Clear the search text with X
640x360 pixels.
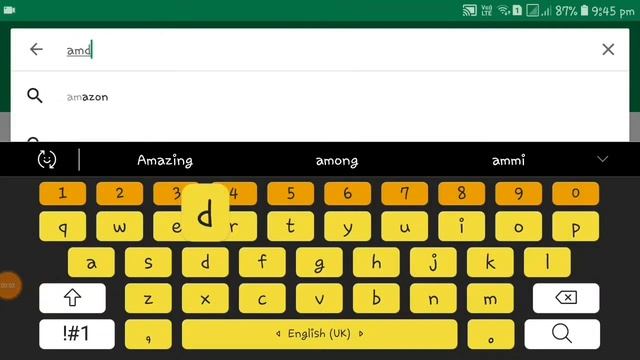click(608, 49)
